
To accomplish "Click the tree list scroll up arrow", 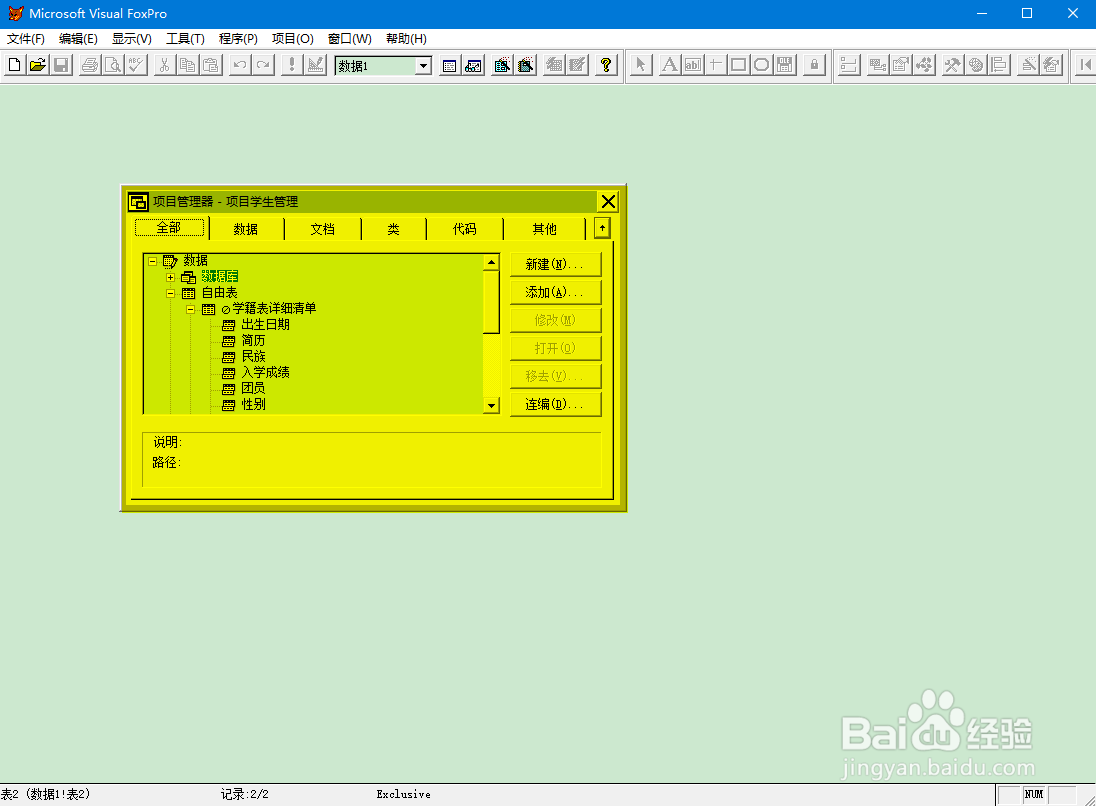I will click(491, 263).
